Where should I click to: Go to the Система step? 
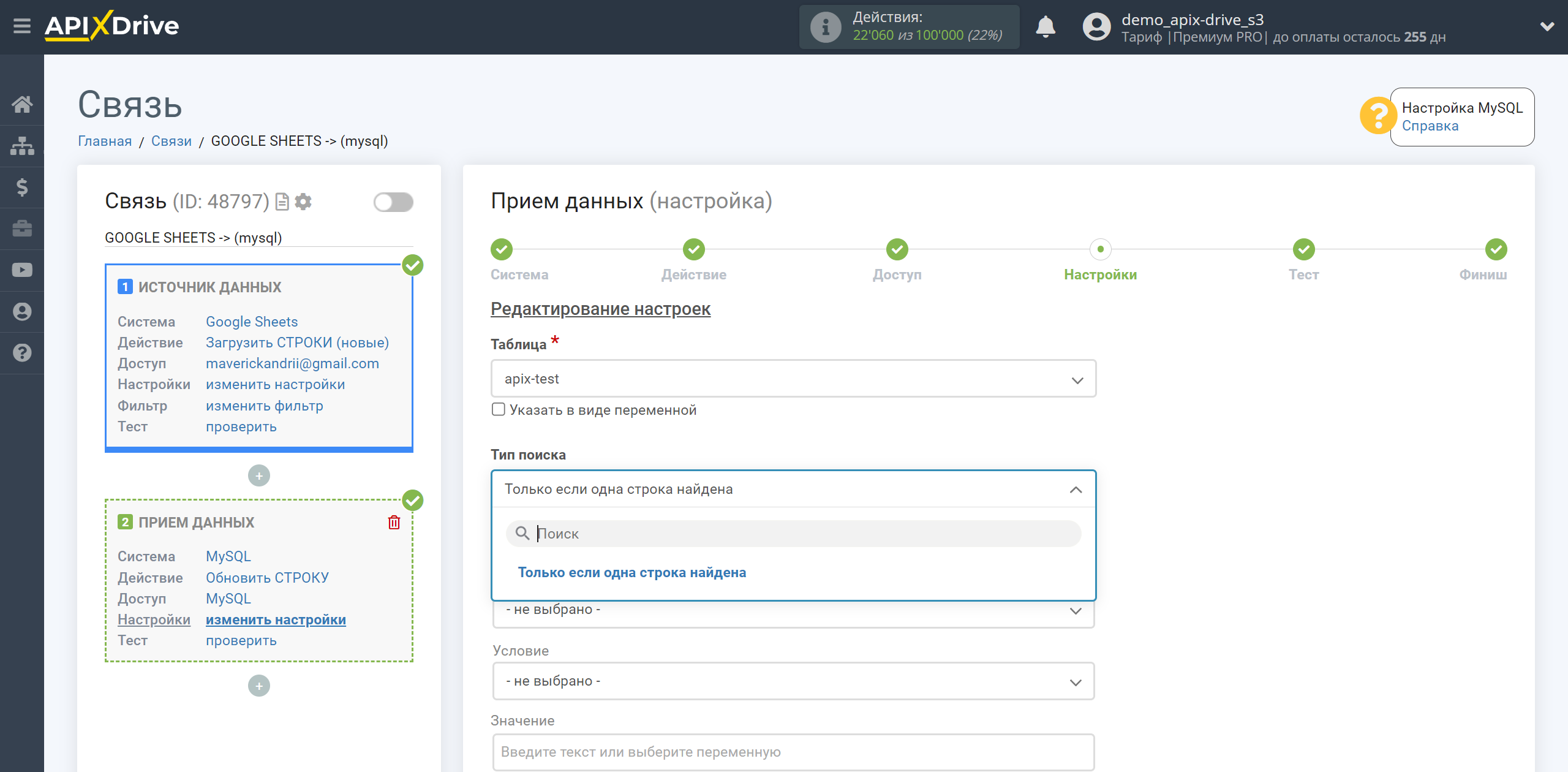[502, 249]
